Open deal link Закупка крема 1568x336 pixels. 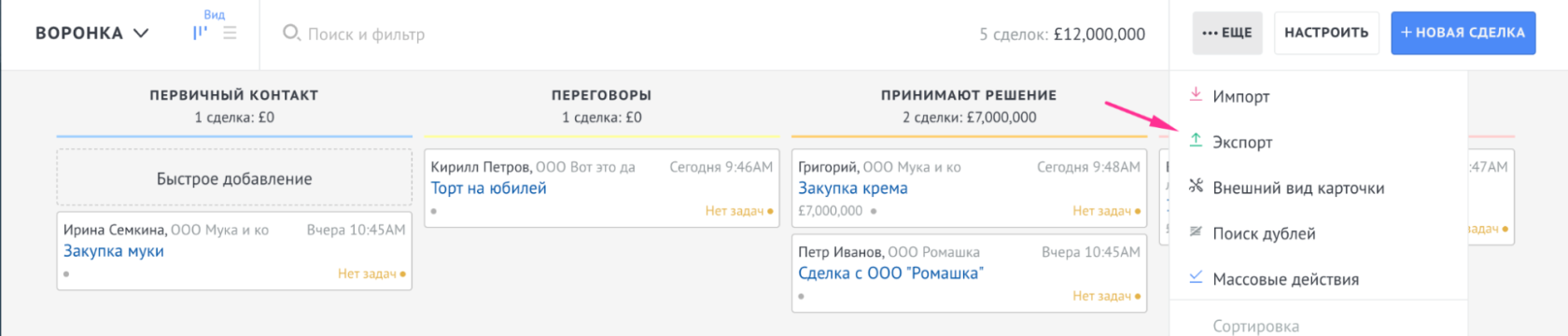pyautogui.click(x=852, y=188)
